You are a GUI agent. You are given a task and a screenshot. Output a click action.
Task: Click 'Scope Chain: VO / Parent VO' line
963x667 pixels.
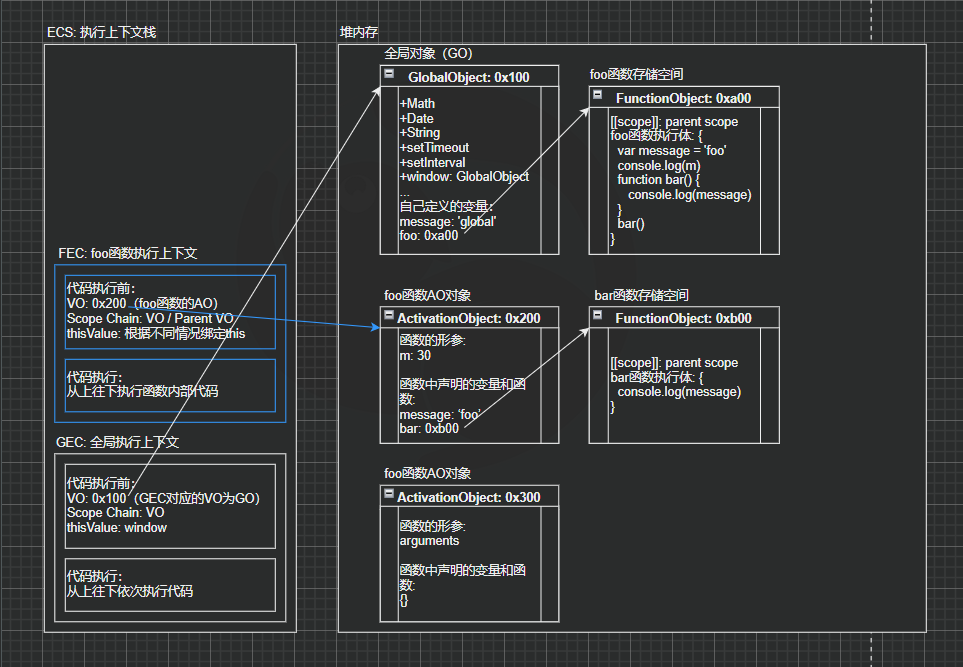coord(150,318)
